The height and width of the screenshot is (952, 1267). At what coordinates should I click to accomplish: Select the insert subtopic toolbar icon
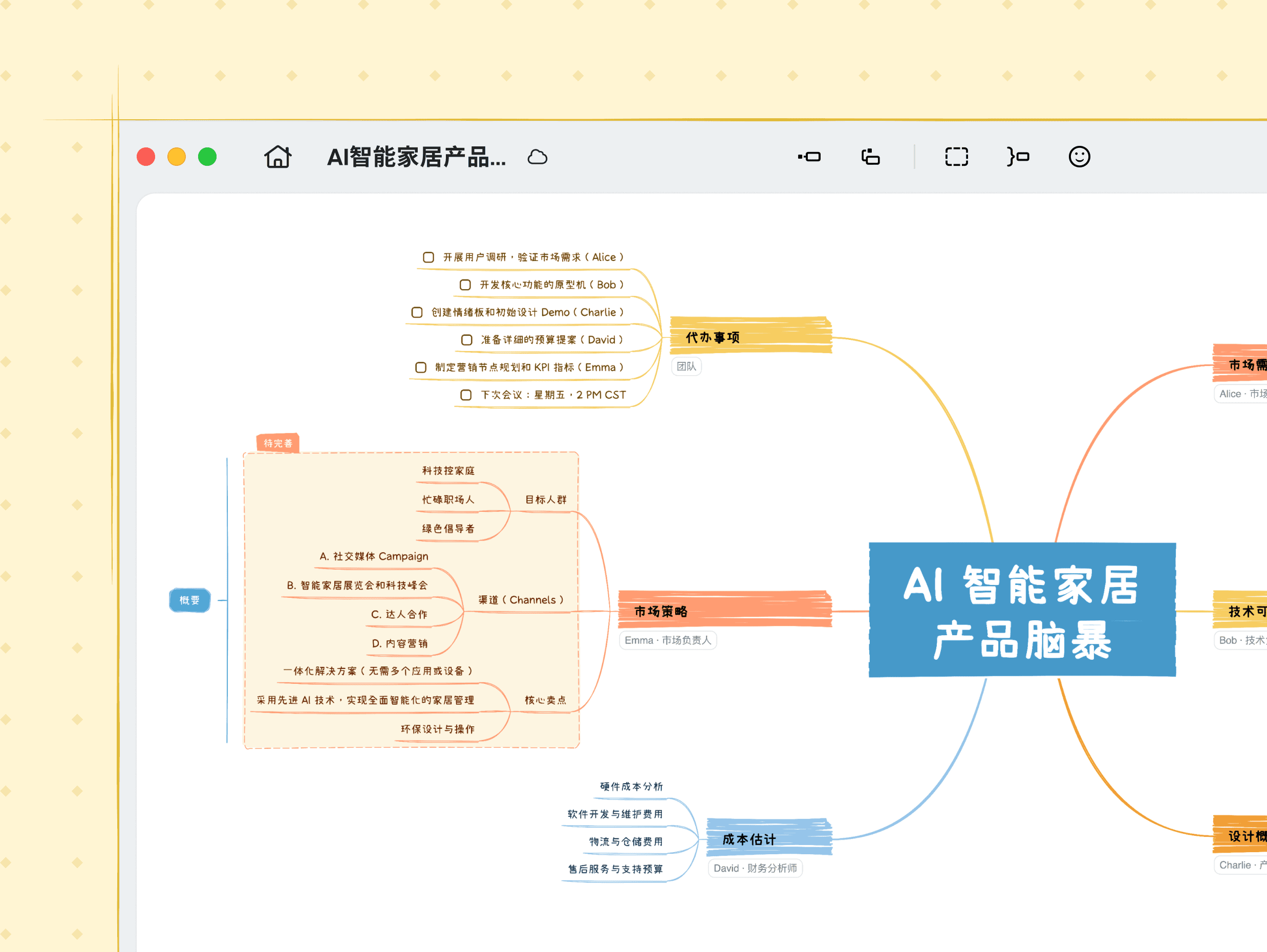(871, 157)
